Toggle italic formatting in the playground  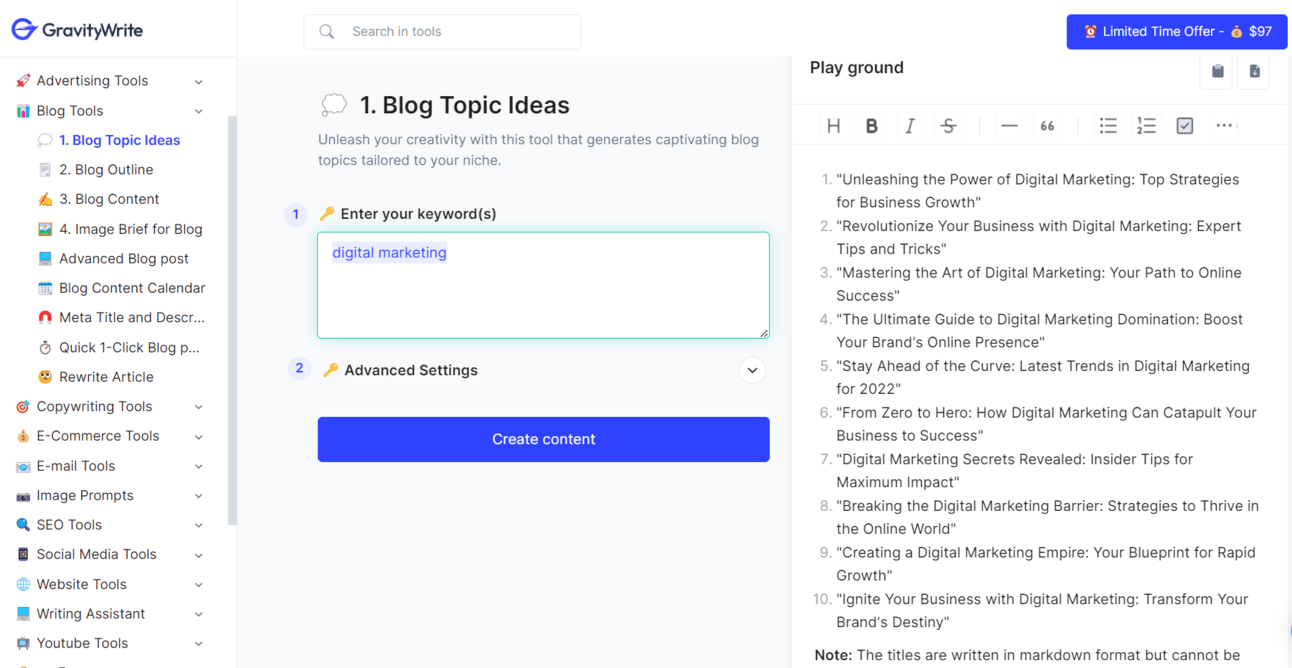(910, 126)
